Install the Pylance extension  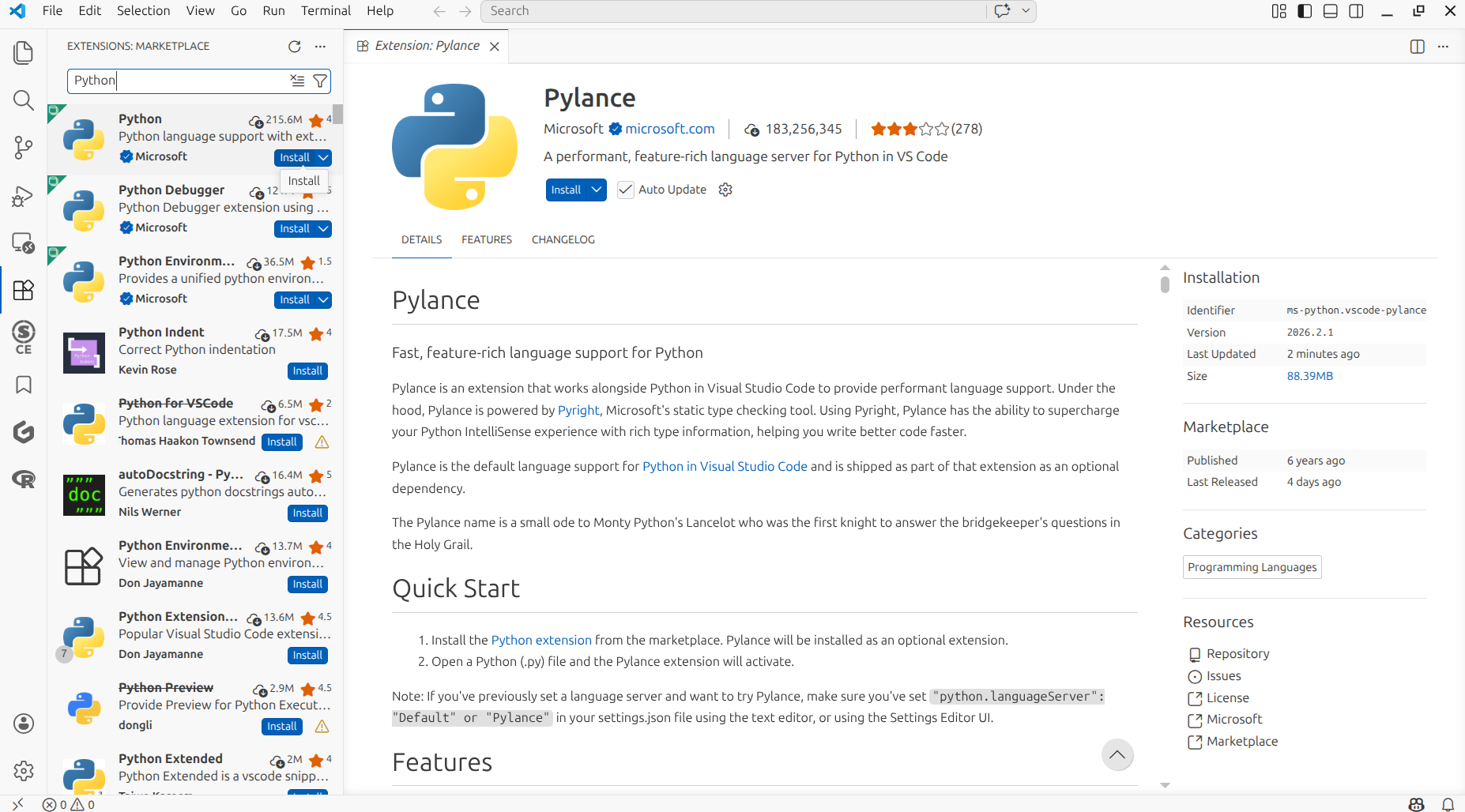(566, 190)
